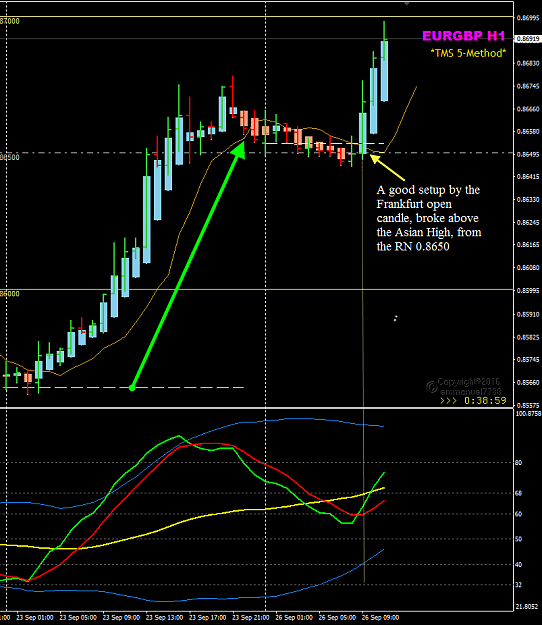Click indicator level label 40
The height and width of the screenshot is (625, 542).
click(518, 565)
